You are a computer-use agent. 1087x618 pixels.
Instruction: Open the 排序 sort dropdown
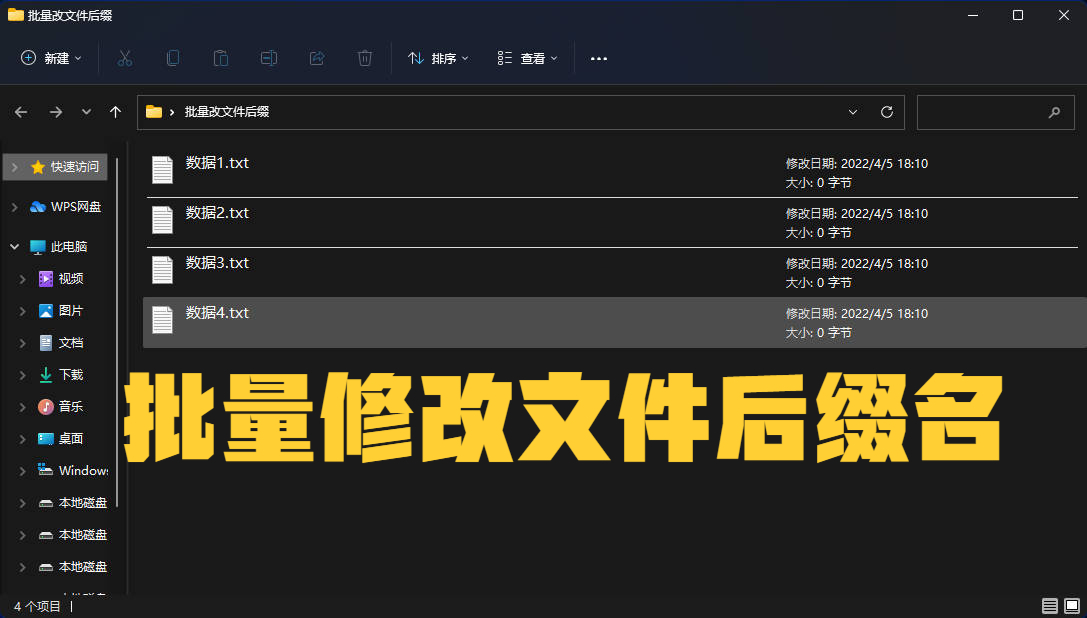[438, 58]
